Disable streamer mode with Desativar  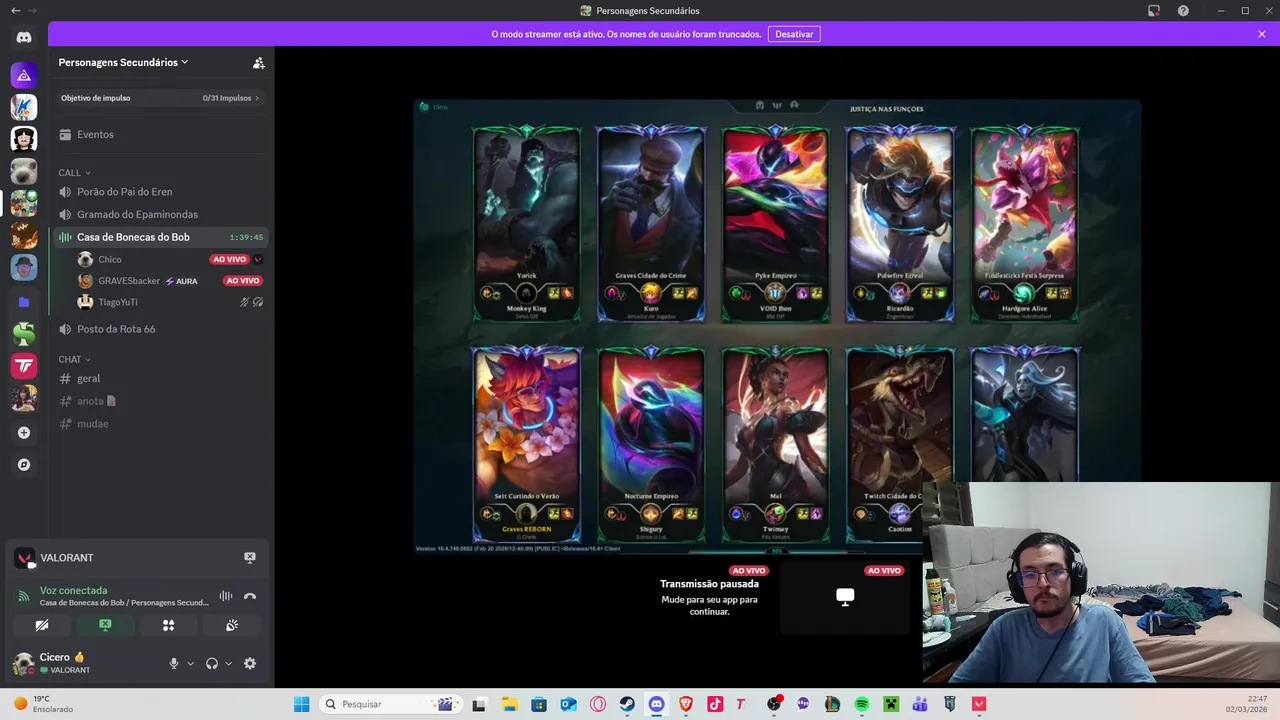(794, 34)
